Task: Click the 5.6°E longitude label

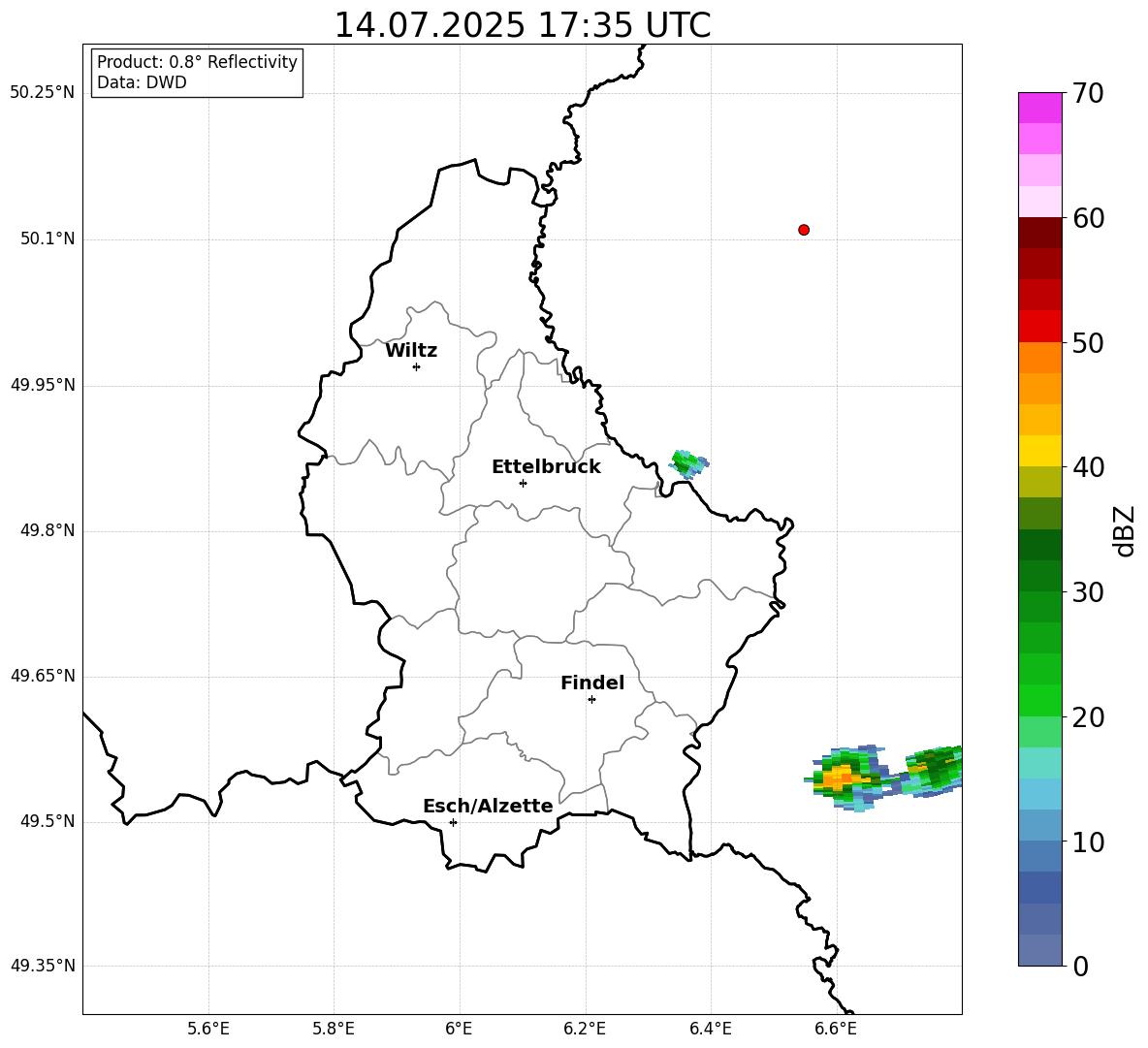Action: pyautogui.click(x=208, y=1030)
